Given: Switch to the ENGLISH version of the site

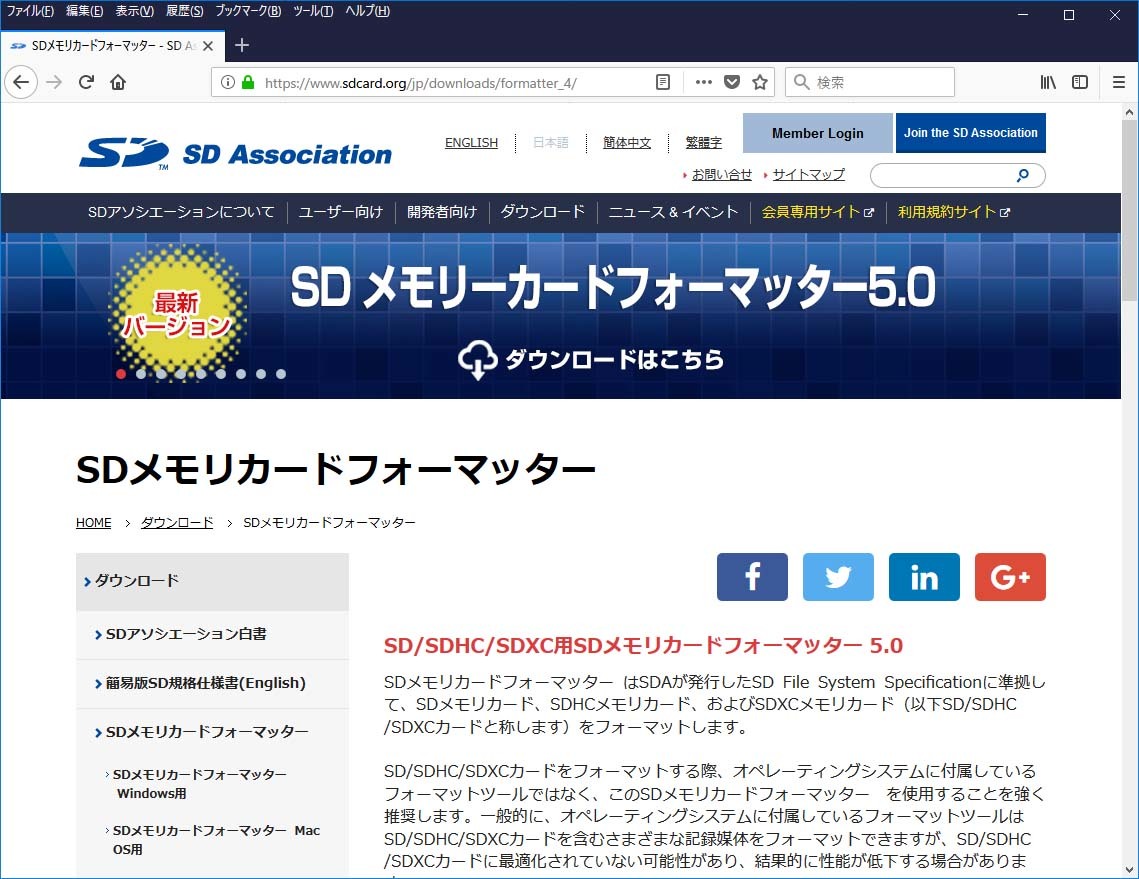Looking at the screenshot, I should (x=471, y=142).
